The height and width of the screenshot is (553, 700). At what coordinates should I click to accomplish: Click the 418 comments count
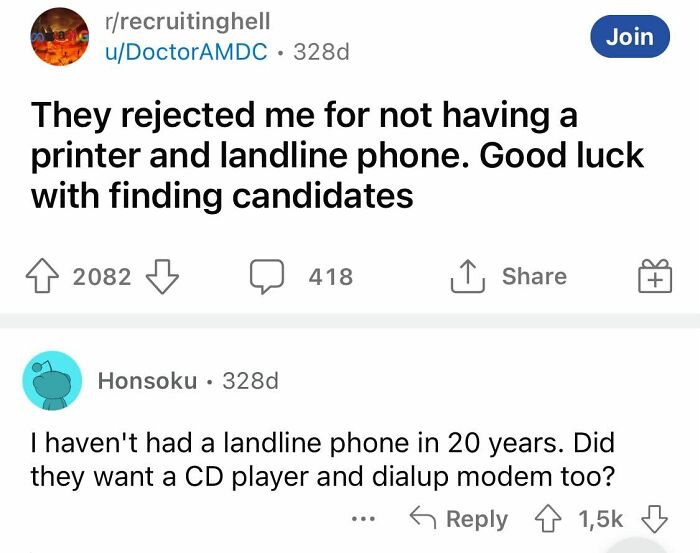[331, 276]
